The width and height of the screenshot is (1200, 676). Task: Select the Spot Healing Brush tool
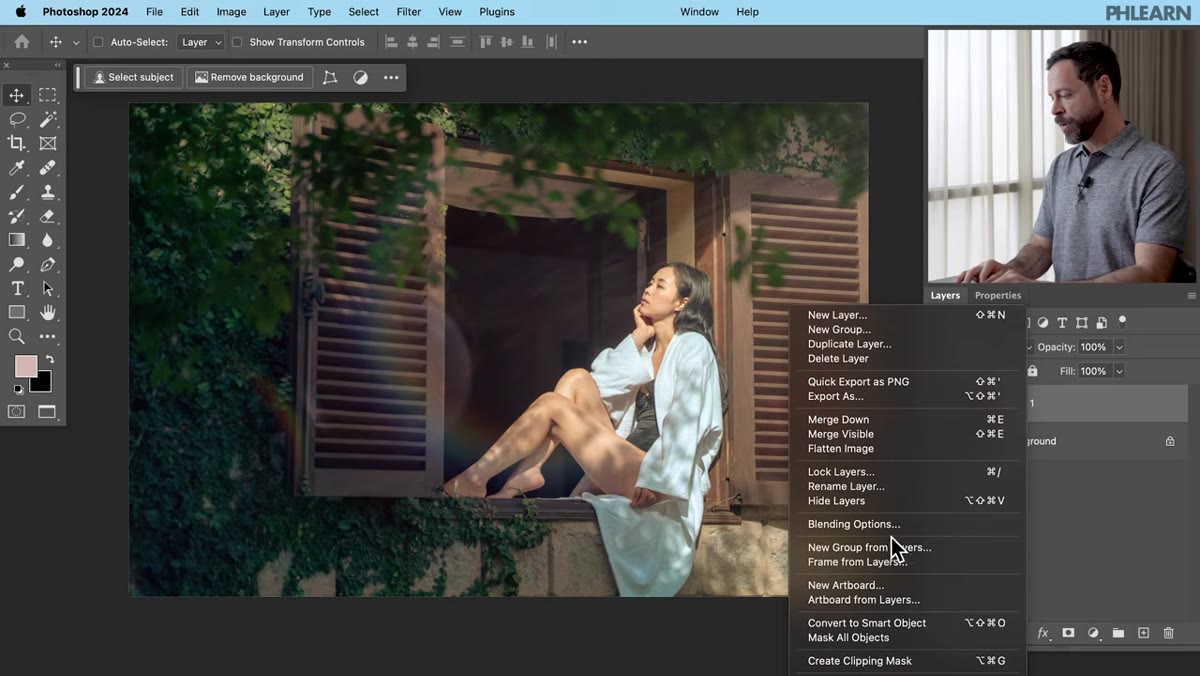click(x=47, y=168)
